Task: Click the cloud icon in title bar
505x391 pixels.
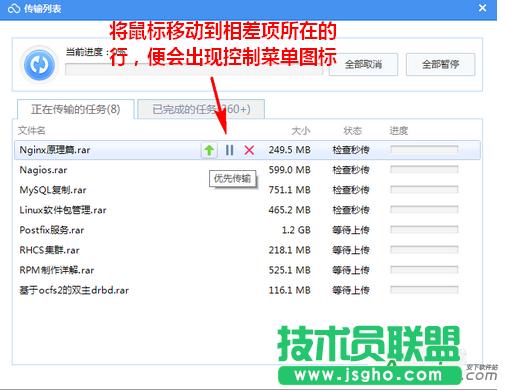Action: tap(14, 8)
